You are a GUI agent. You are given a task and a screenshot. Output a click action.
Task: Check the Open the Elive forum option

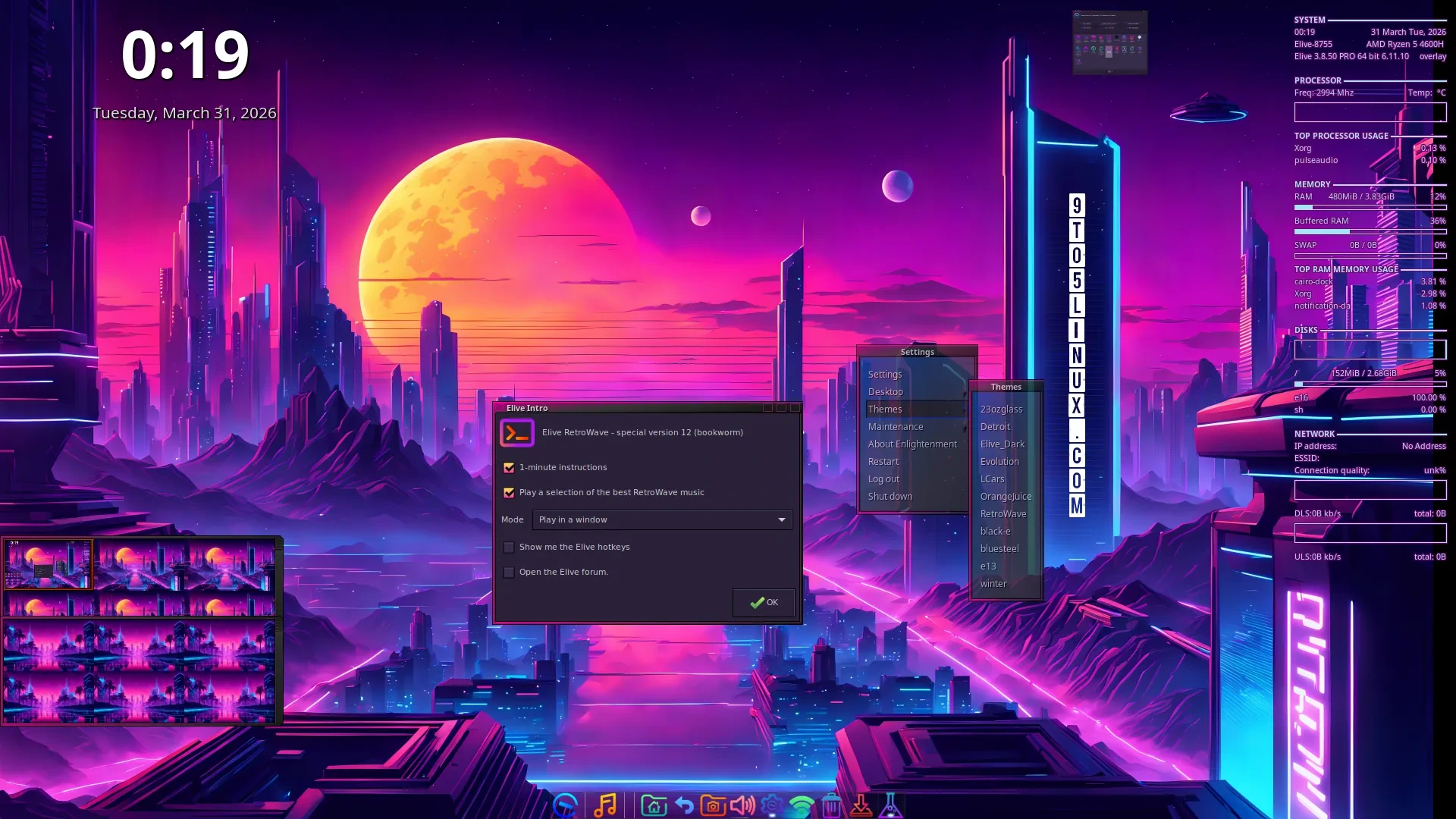click(x=509, y=573)
